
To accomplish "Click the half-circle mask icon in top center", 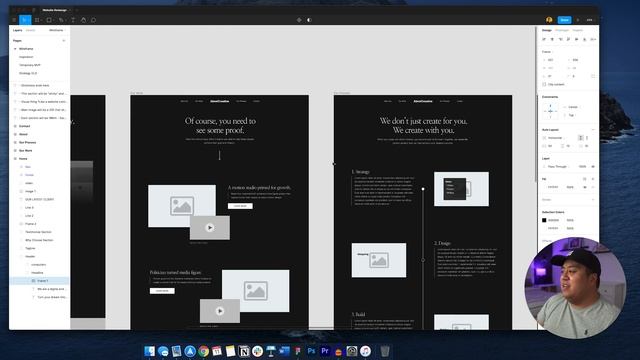I will coord(309,20).
